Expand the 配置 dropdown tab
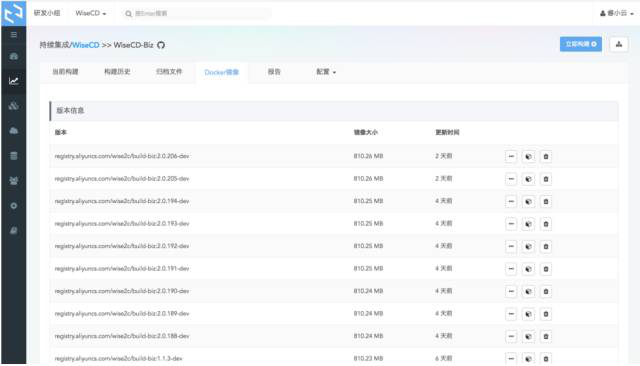The height and width of the screenshot is (366, 640). point(326,72)
